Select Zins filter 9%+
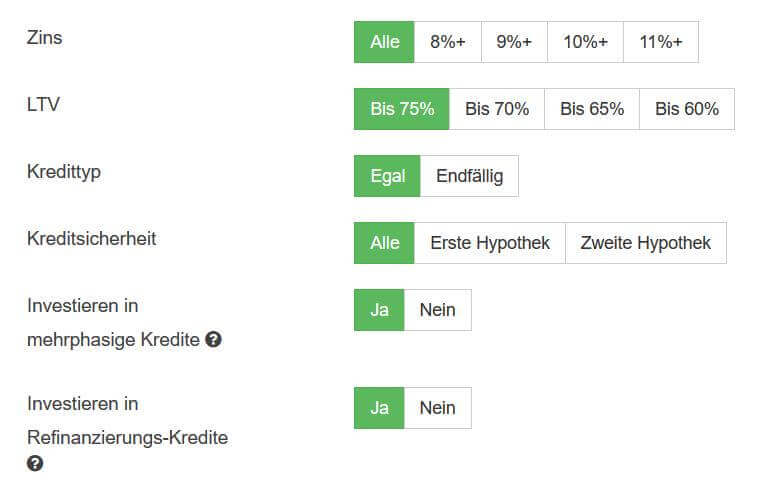This screenshot has width=763, height=485. (x=514, y=42)
